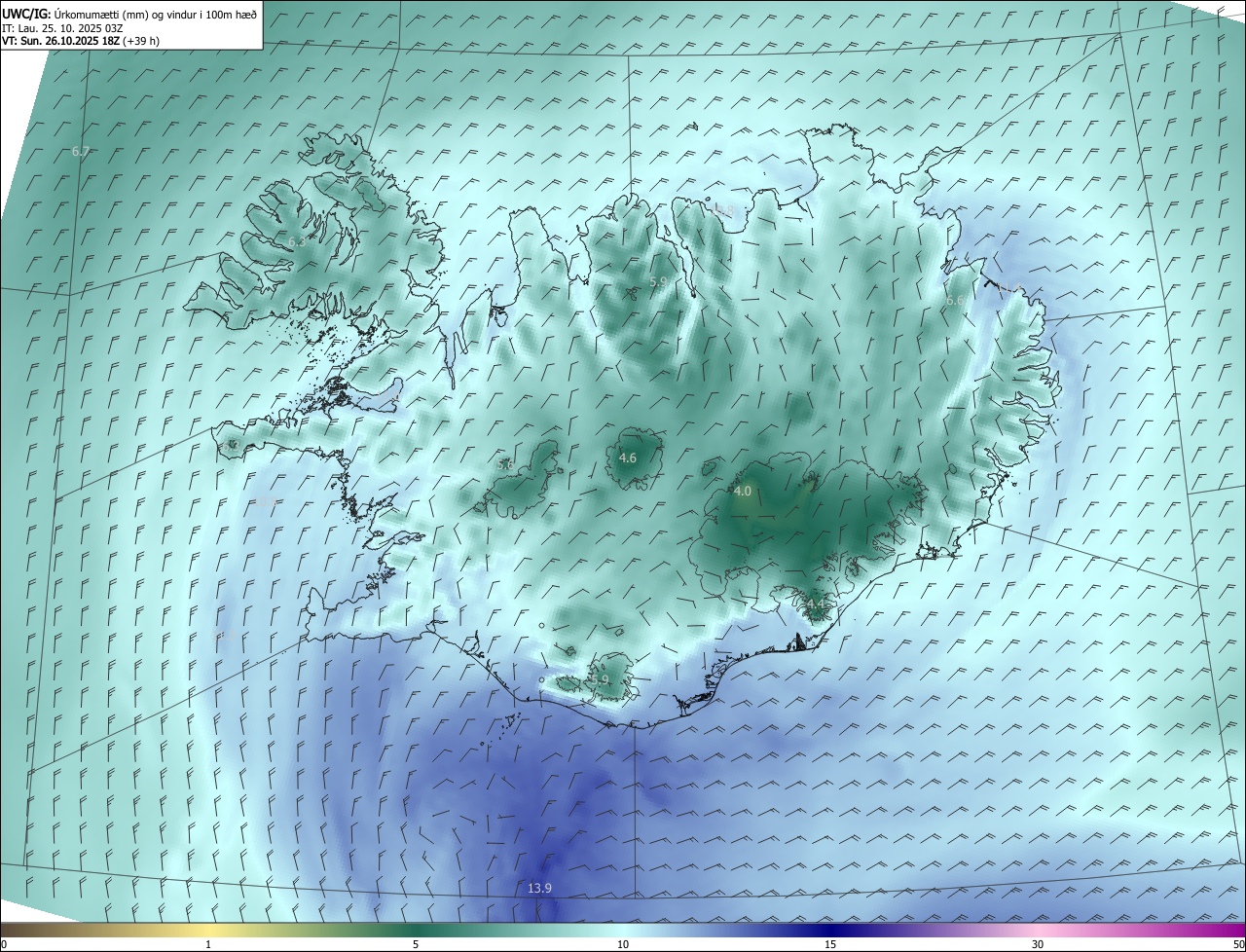Click the 0 tick on the color scale
1246x952 pixels.
pos(4,944)
